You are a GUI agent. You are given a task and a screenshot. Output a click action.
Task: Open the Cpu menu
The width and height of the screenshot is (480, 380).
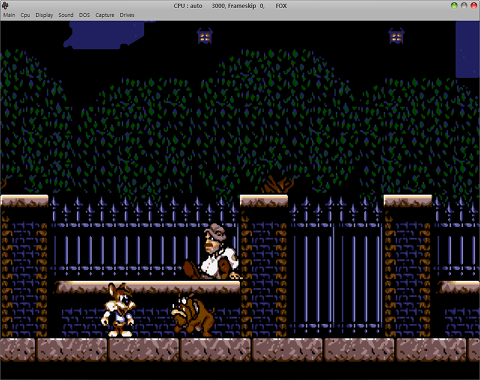coord(25,15)
